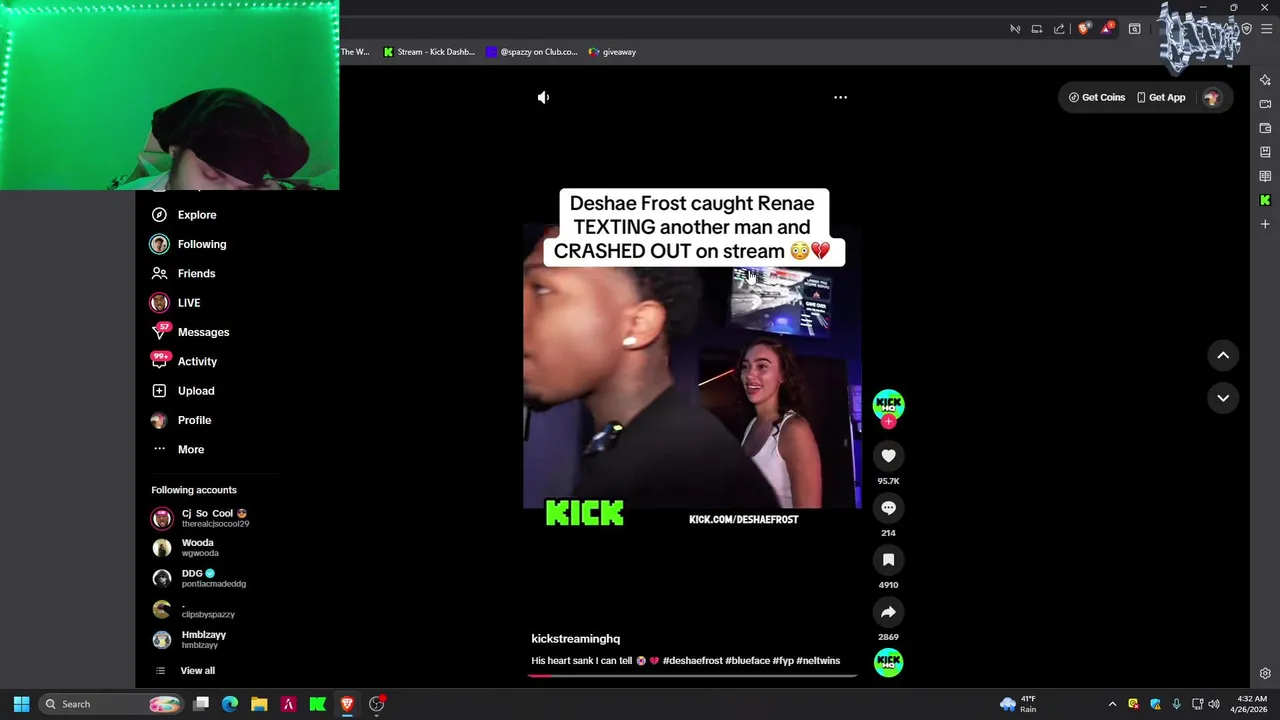Image resolution: width=1280 pixels, height=720 pixels.
Task: Open DDG pontiacmadeddg account
Action: tap(199, 578)
